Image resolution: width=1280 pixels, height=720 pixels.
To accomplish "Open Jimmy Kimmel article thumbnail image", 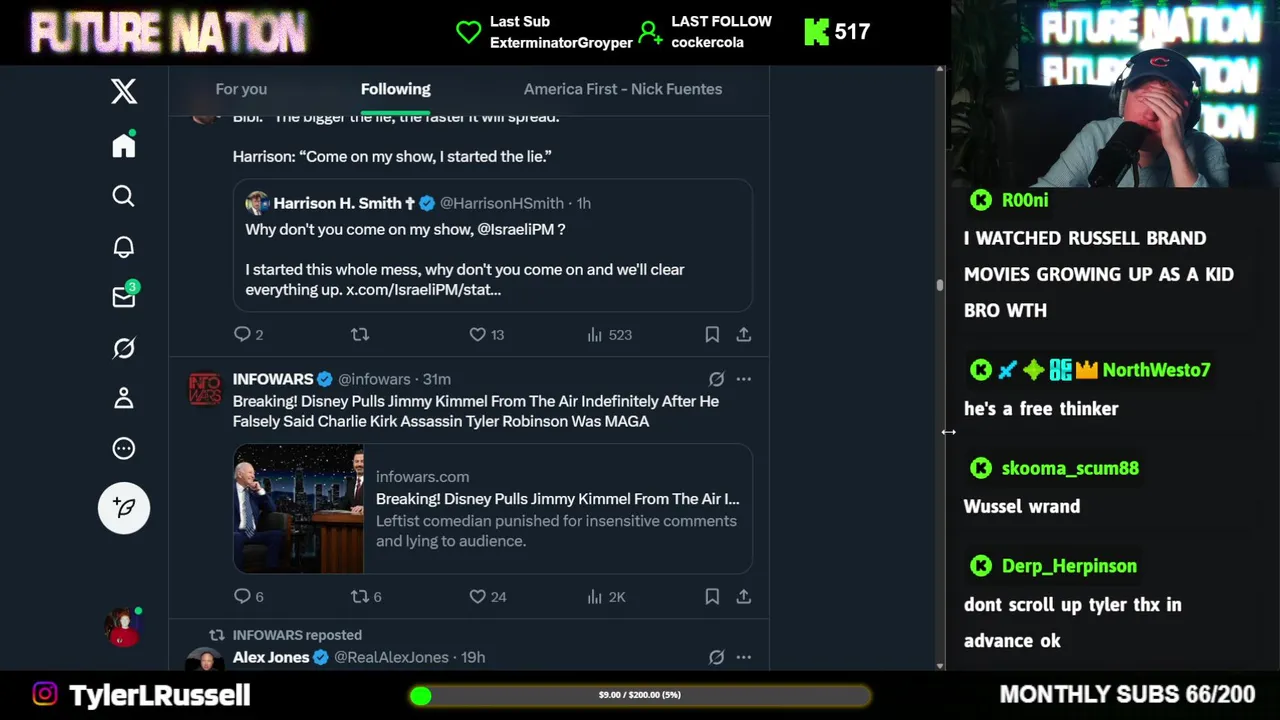I will pos(298,508).
